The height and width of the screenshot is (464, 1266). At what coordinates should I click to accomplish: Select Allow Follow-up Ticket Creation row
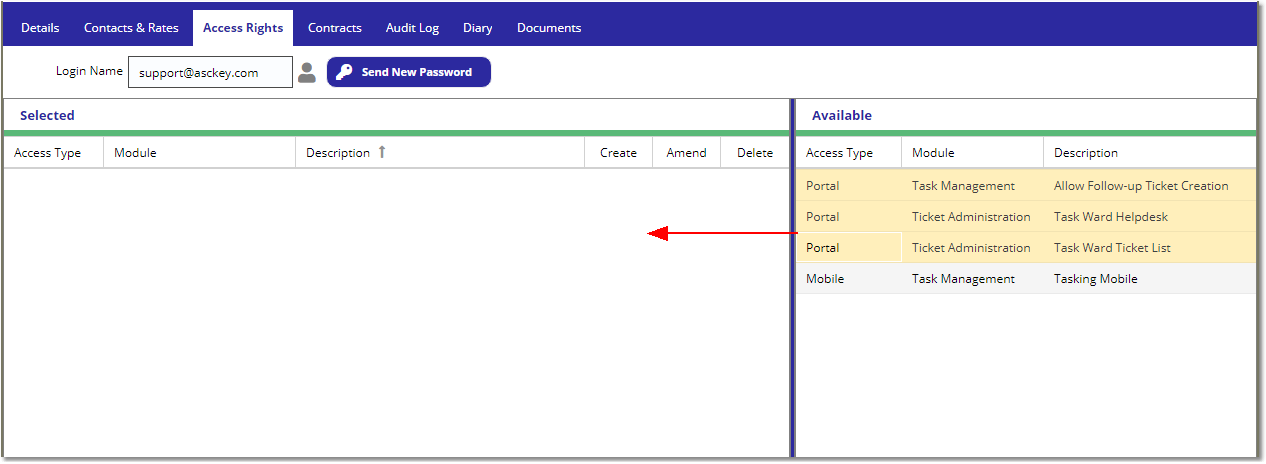[x=1026, y=186]
